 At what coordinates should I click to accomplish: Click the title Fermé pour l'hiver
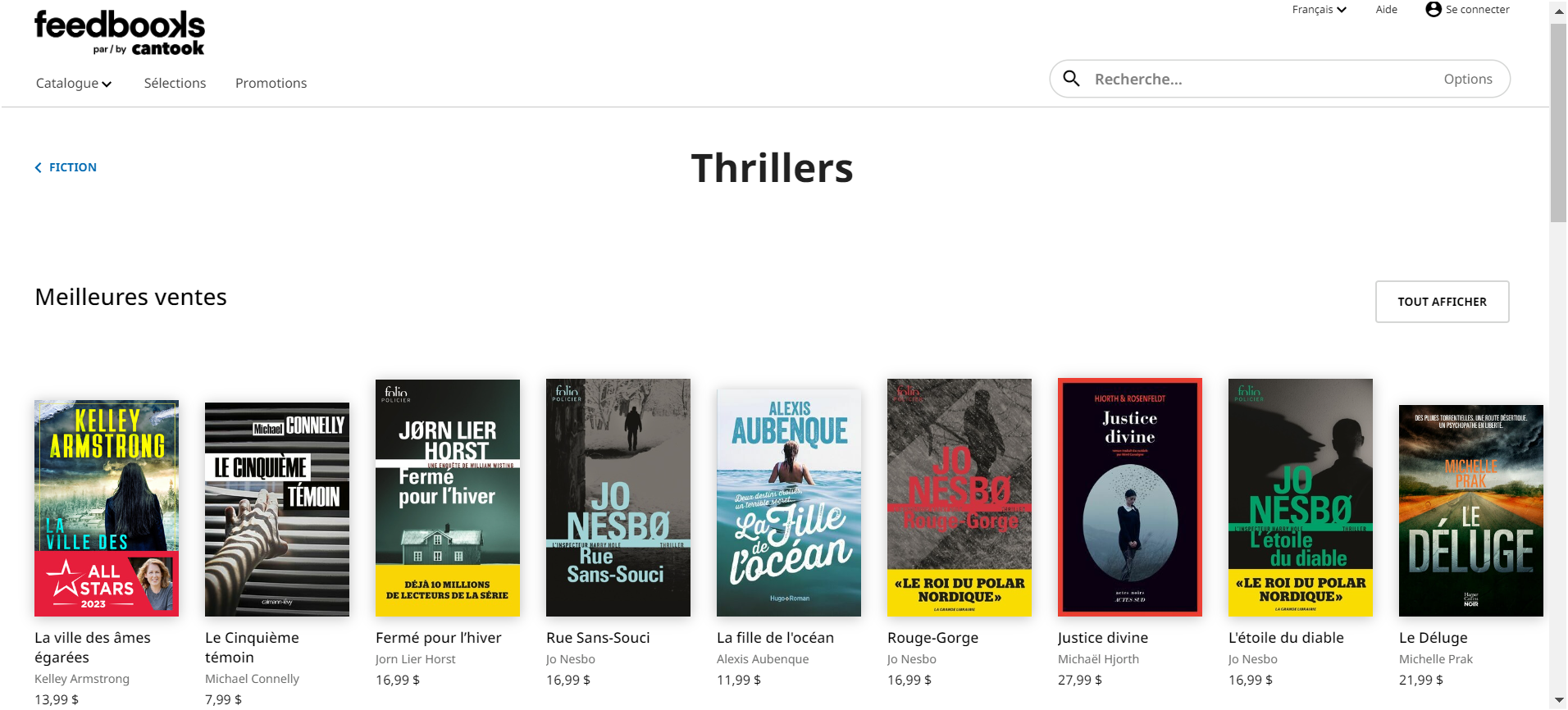[x=438, y=638]
